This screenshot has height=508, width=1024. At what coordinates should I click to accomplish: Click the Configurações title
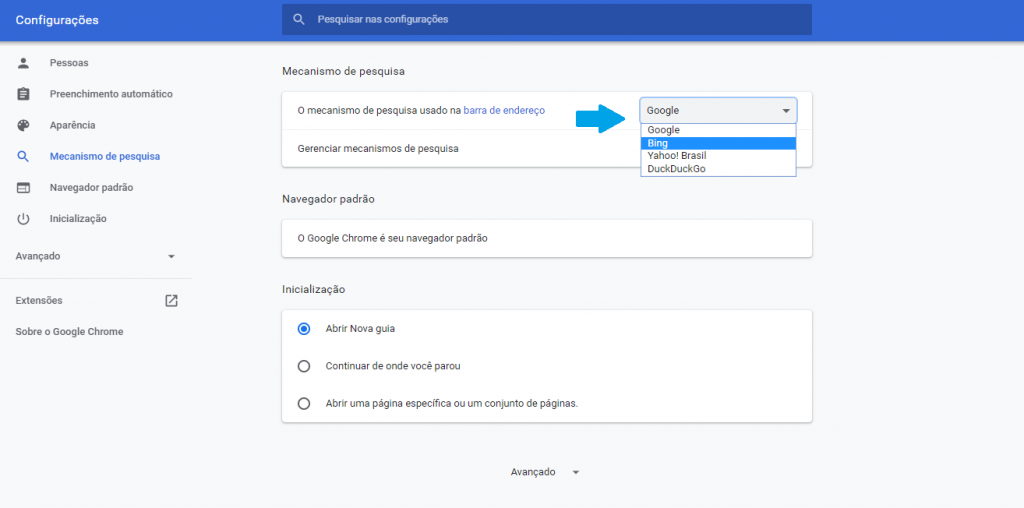(57, 20)
